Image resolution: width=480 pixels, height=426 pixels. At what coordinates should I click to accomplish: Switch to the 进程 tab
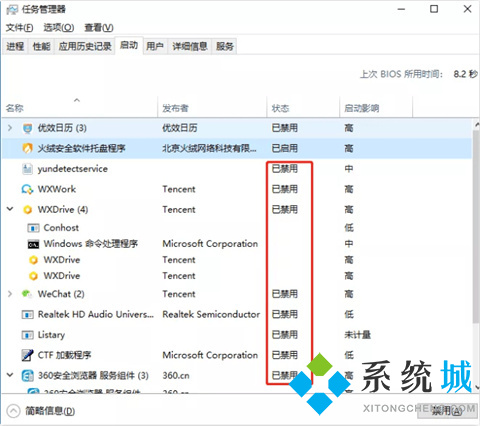click(15, 46)
